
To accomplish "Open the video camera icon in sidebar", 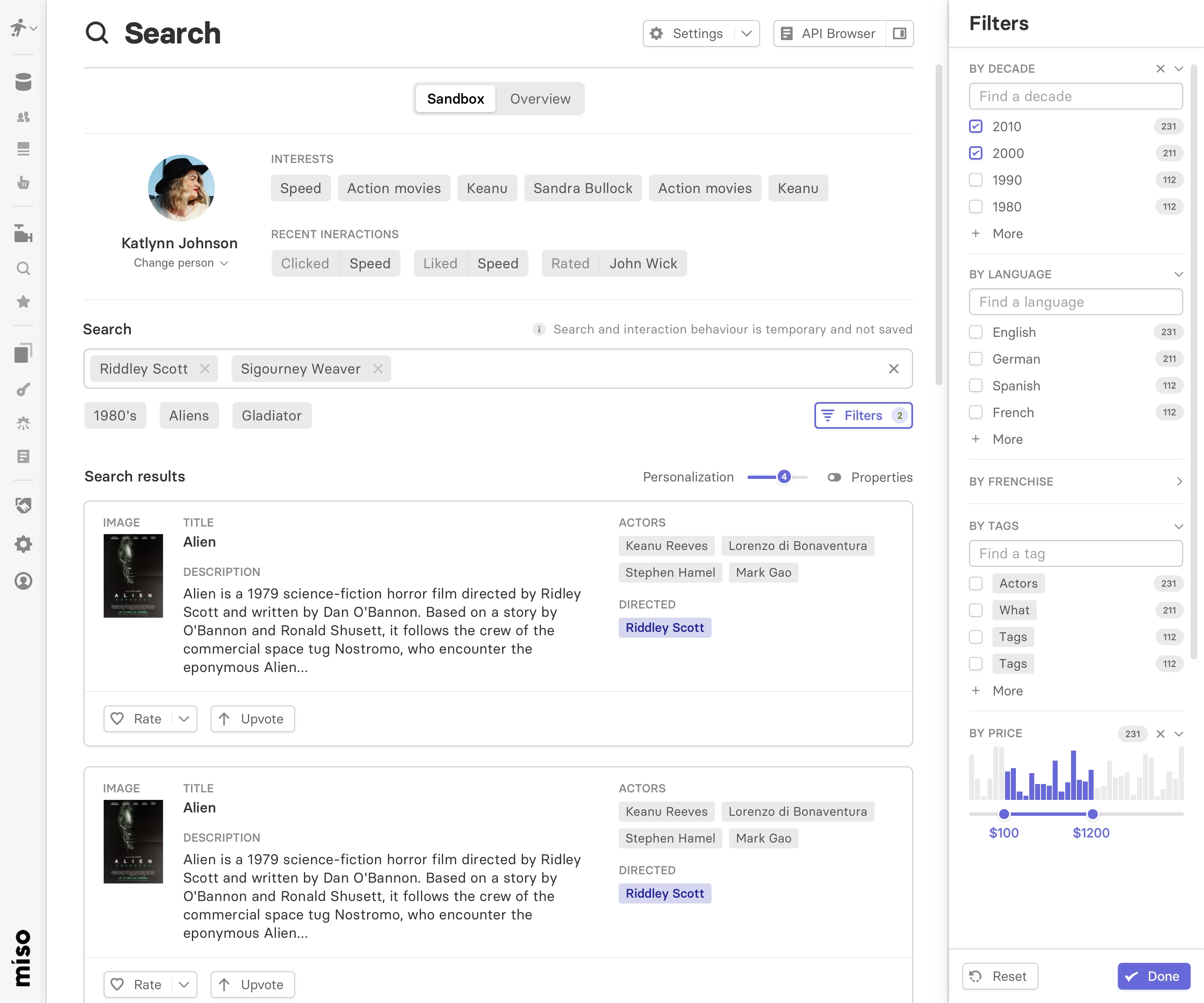I will click(x=23, y=234).
